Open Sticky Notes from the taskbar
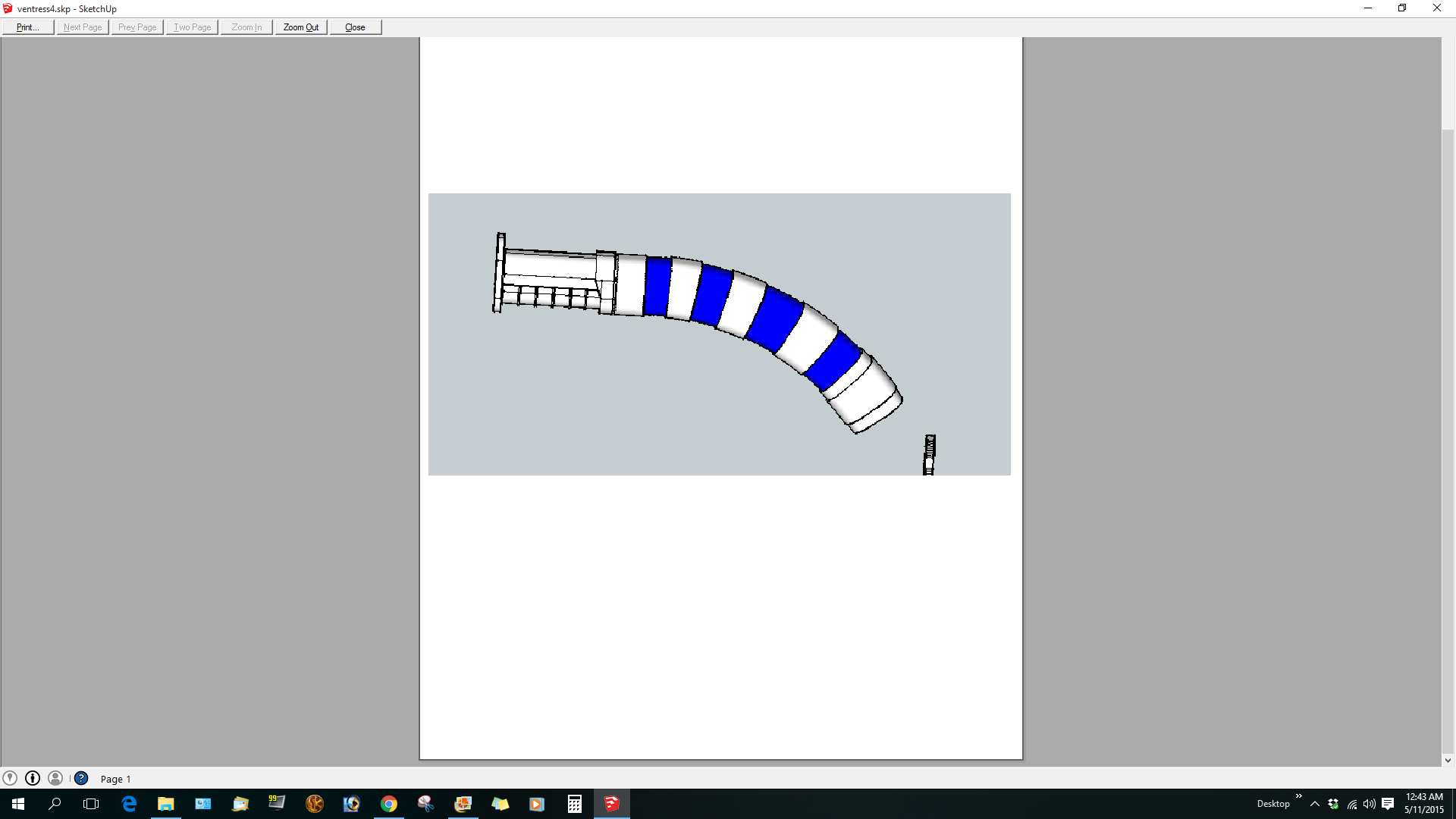Screen dimensions: 1456x819 (500, 804)
